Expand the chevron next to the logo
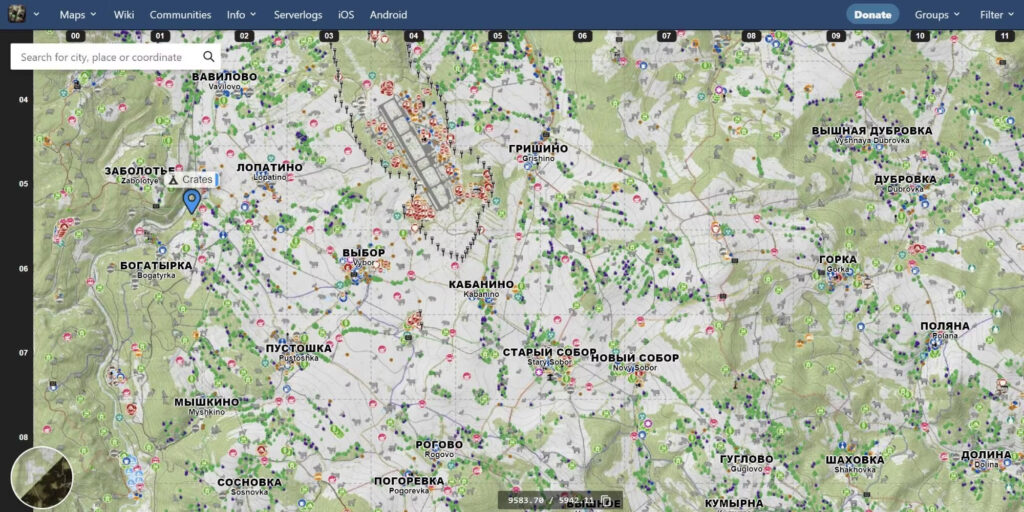Viewport: 1024px width, 512px height. point(37,15)
